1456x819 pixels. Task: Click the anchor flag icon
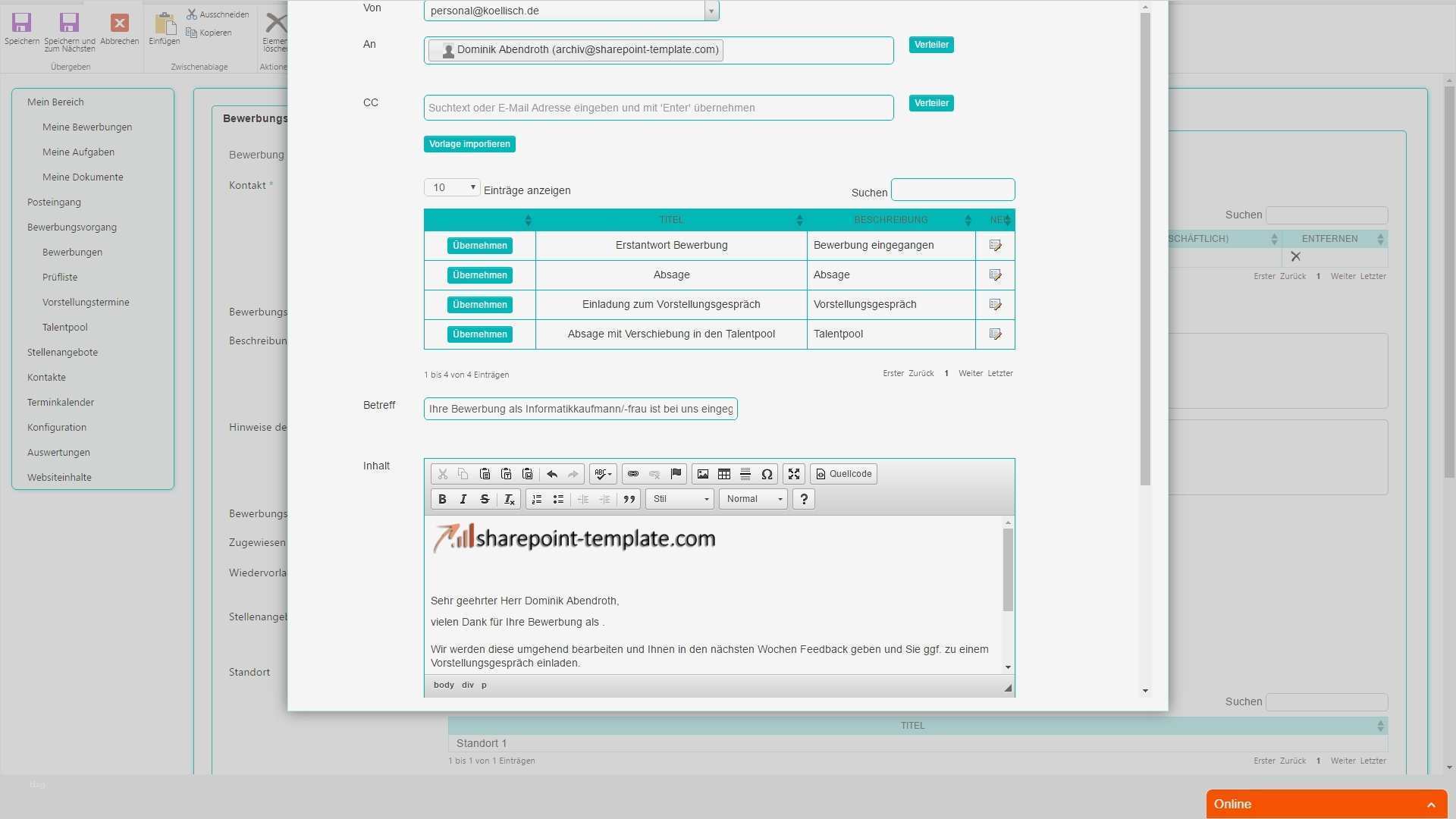pos(676,474)
